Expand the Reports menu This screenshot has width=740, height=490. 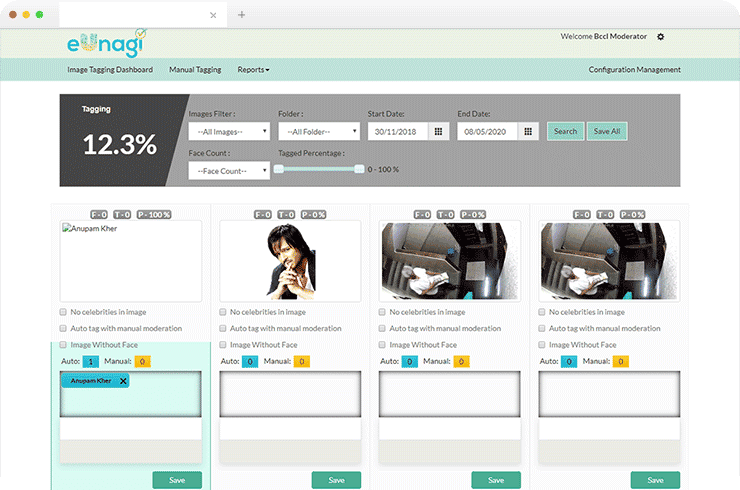point(253,69)
